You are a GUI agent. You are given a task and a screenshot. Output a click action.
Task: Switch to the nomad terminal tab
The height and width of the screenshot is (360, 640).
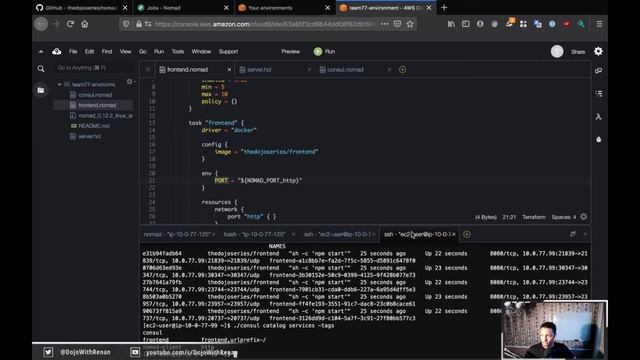(x=177, y=234)
